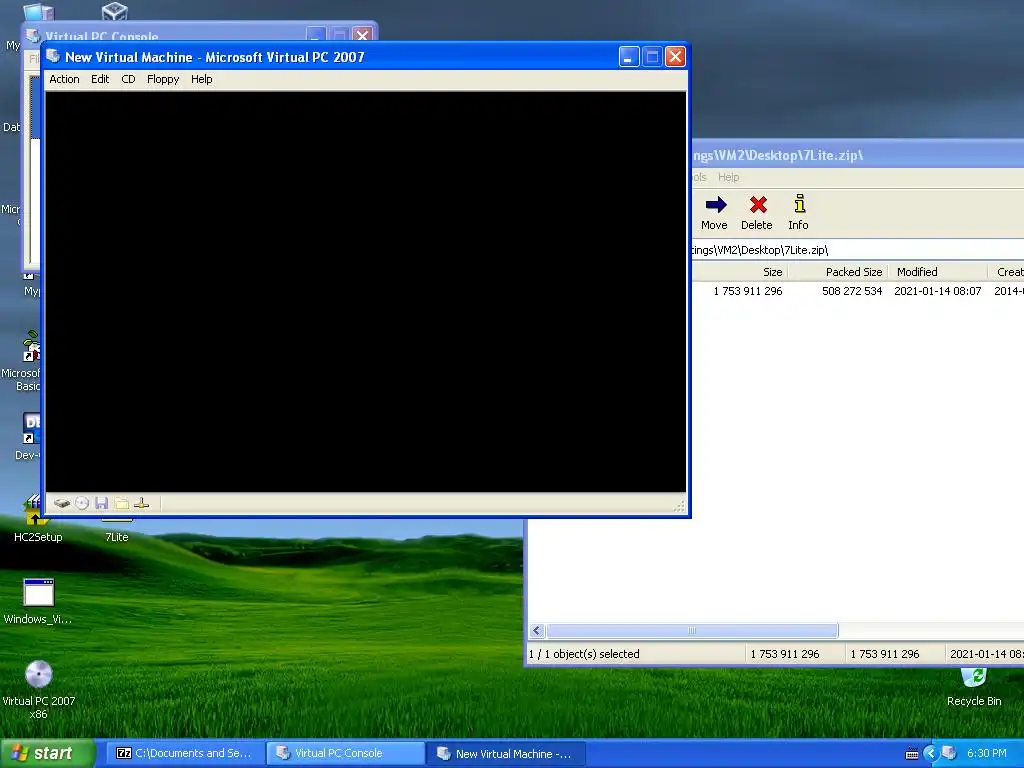Click the floppy disk status icon in Virtual PC
The width and height of the screenshot is (1024, 768).
coord(101,503)
